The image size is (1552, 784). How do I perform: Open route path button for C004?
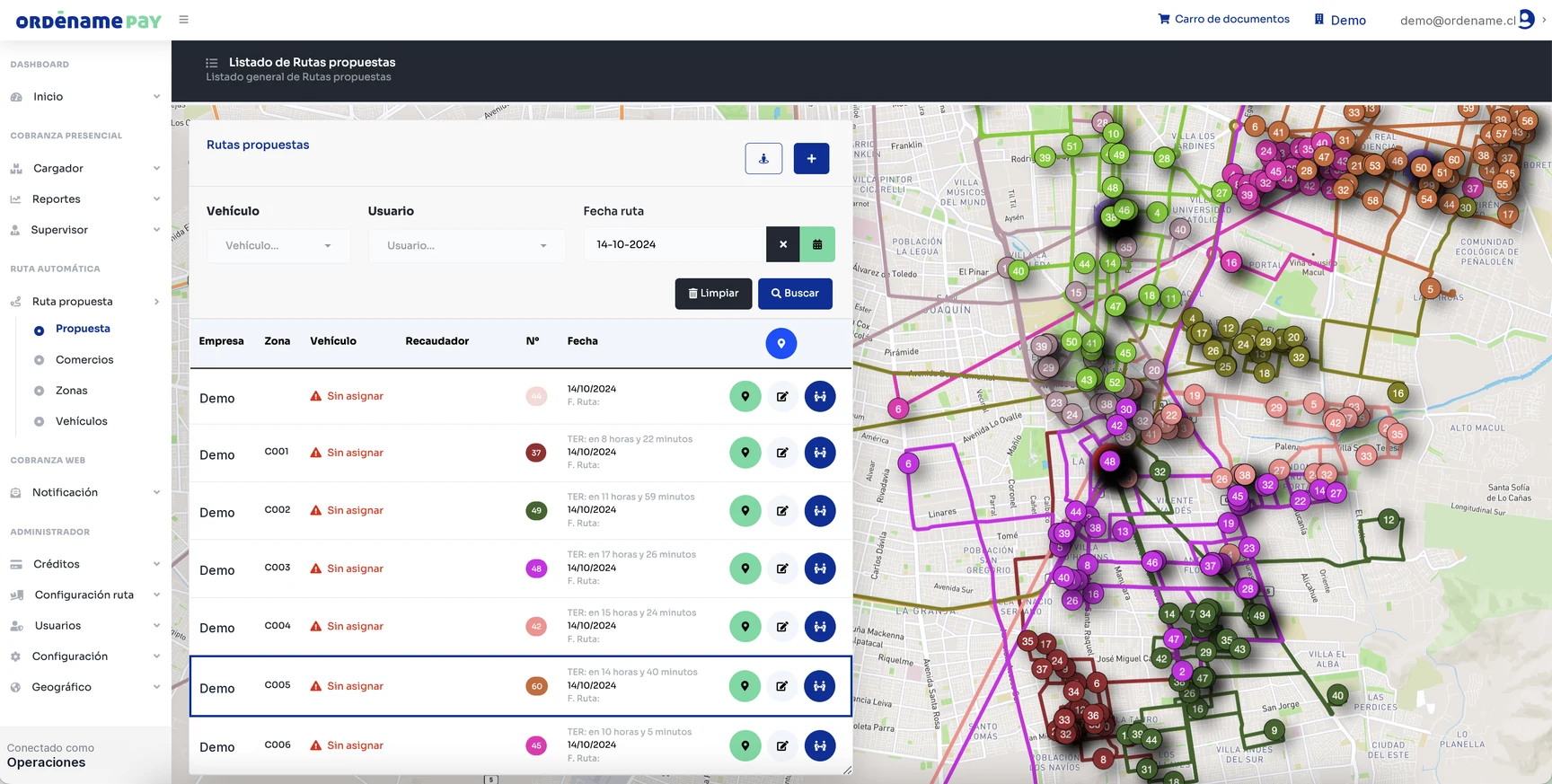tap(820, 627)
